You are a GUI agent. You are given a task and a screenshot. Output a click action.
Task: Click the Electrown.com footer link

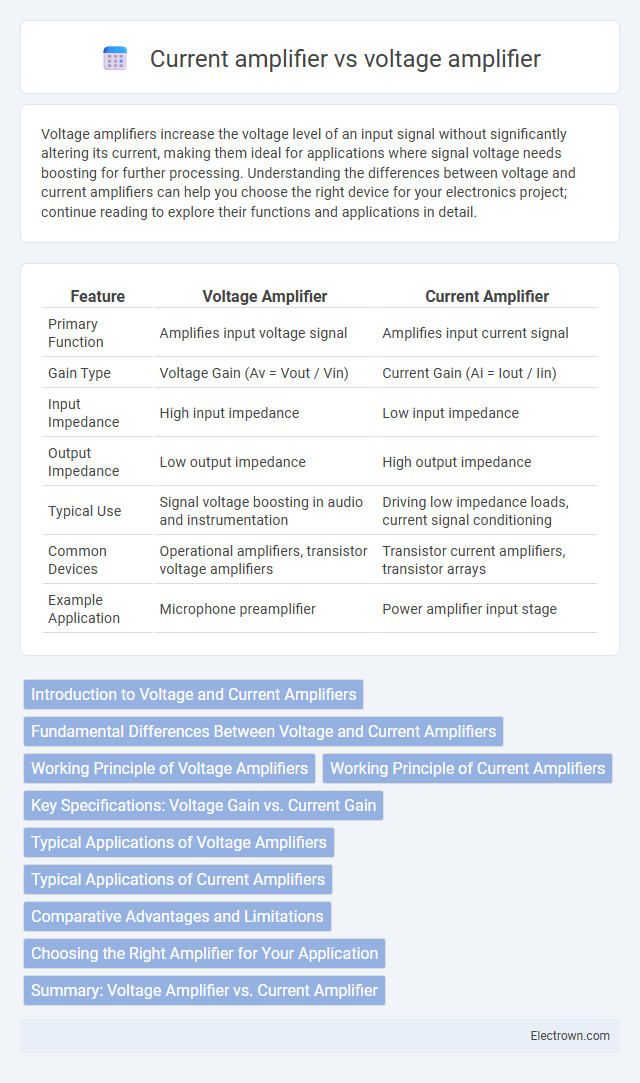pyautogui.click(x=570, y=1035)
